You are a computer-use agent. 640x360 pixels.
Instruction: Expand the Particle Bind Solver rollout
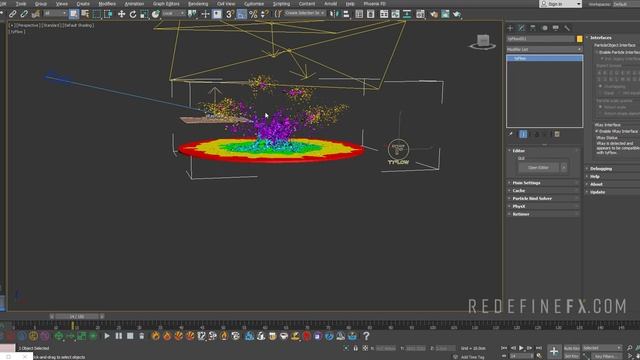tap(543, 198)
